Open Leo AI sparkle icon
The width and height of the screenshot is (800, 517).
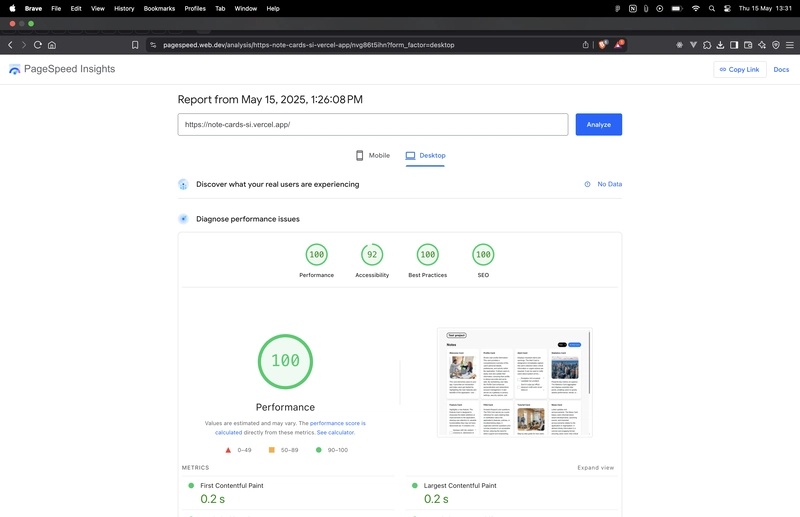pyautogui.click(x=762, y=45)
